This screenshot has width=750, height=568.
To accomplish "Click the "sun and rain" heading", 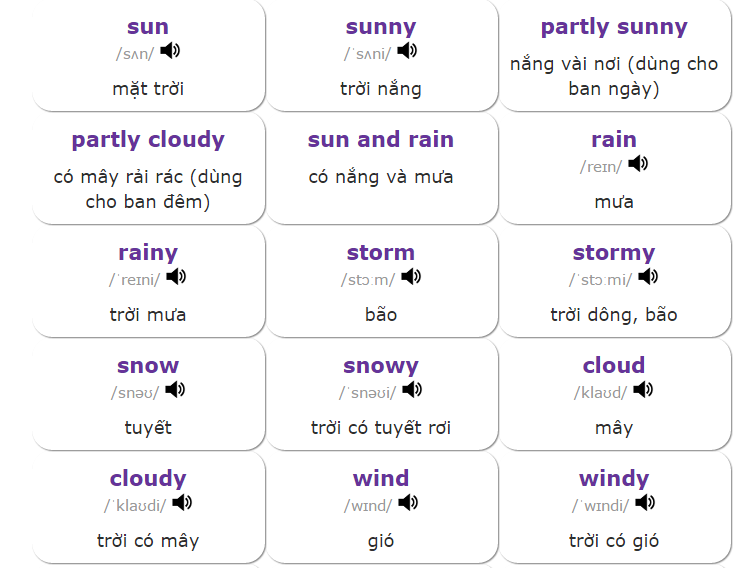I will point(381,140).
